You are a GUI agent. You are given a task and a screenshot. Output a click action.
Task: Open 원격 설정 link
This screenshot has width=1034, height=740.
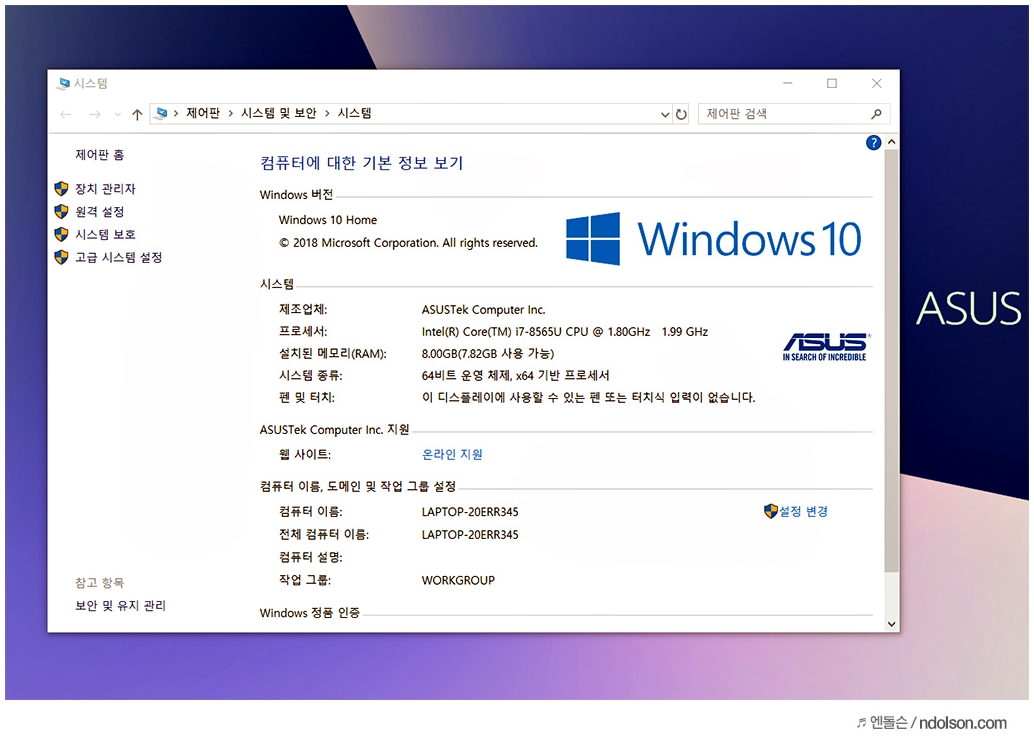(100, 212)
